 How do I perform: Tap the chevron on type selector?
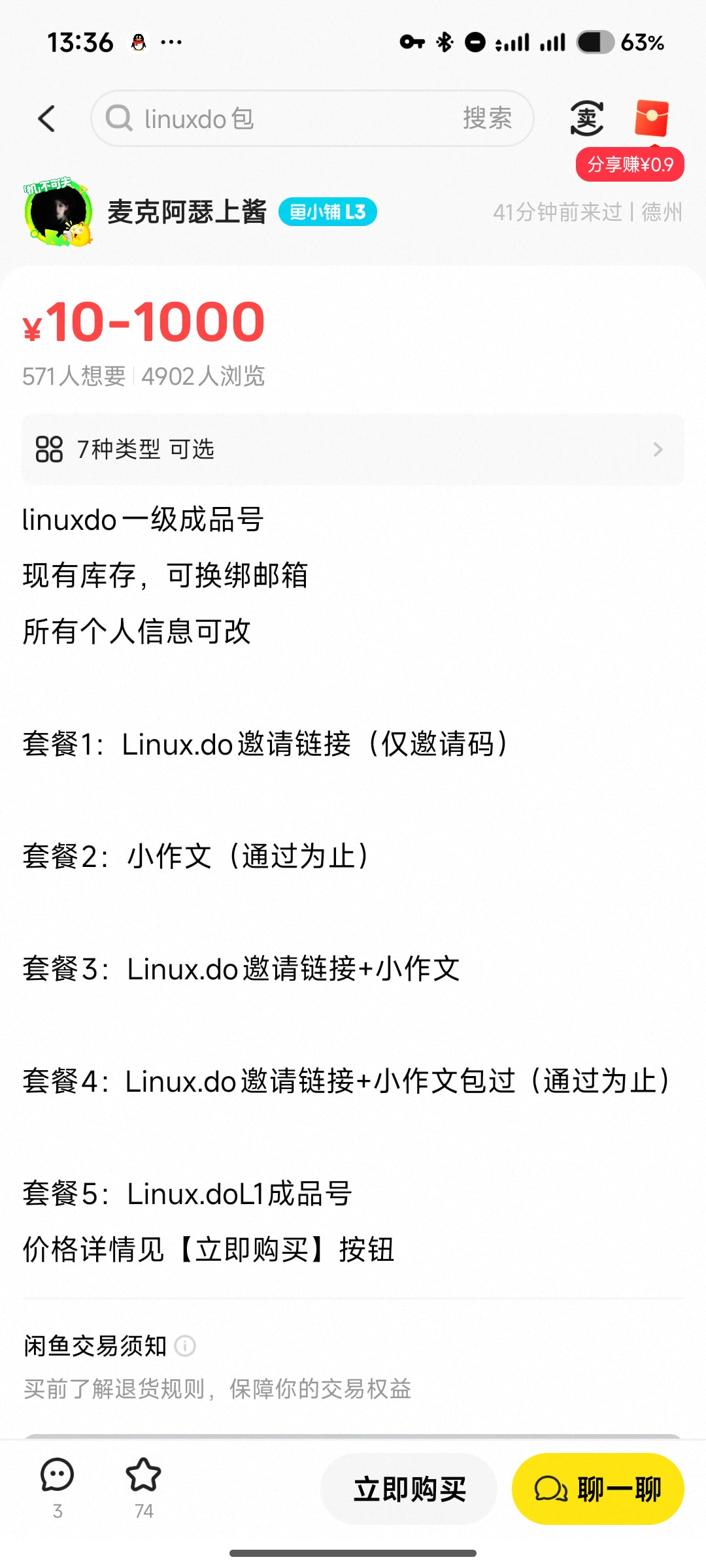[x=658, y=449]
